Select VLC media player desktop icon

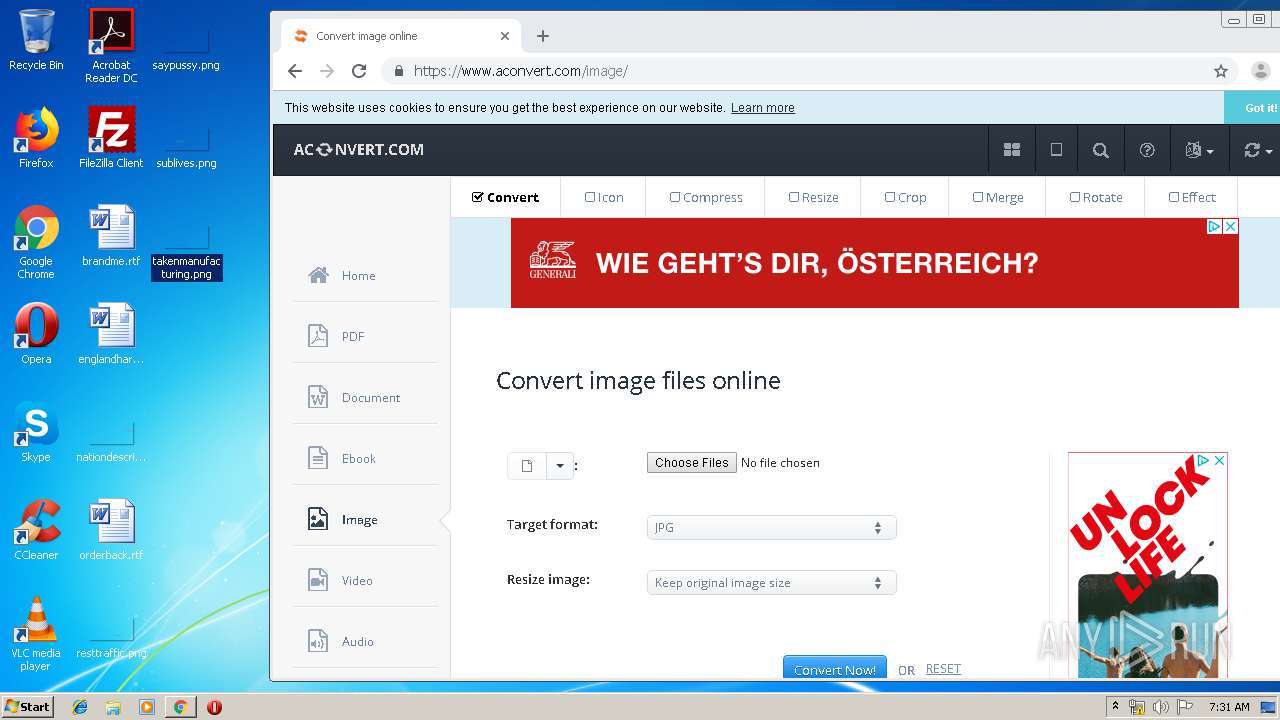pos(36,634)
